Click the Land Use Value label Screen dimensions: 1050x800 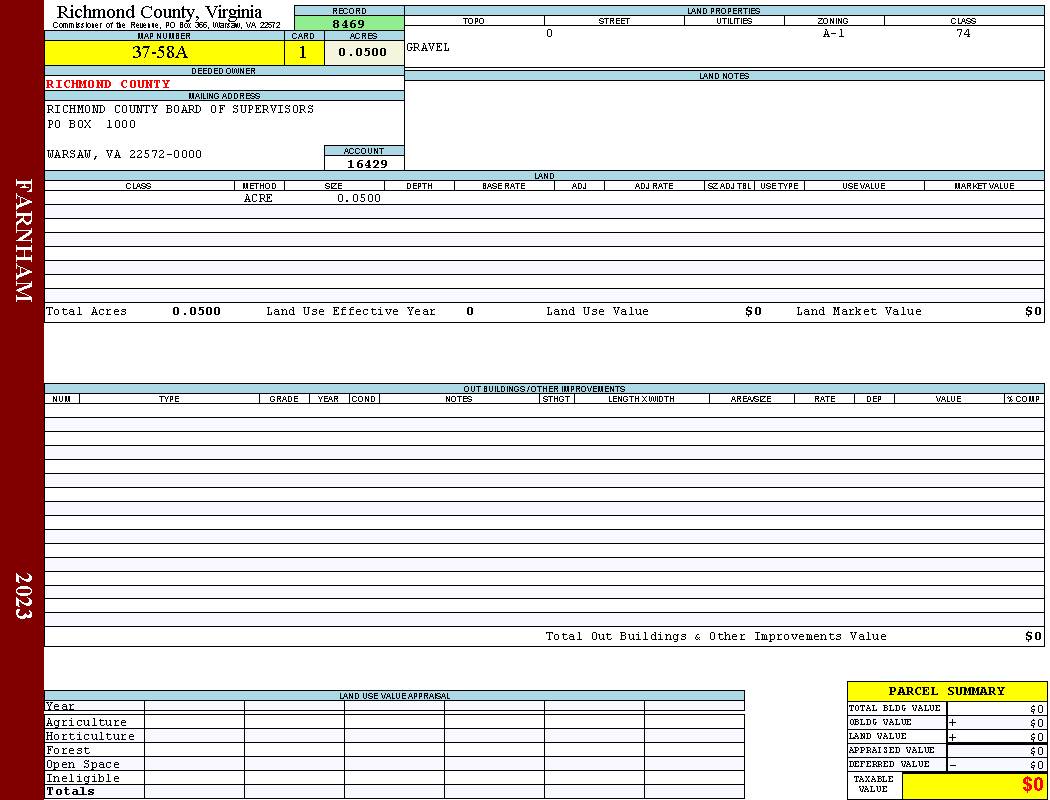(597, 311)
